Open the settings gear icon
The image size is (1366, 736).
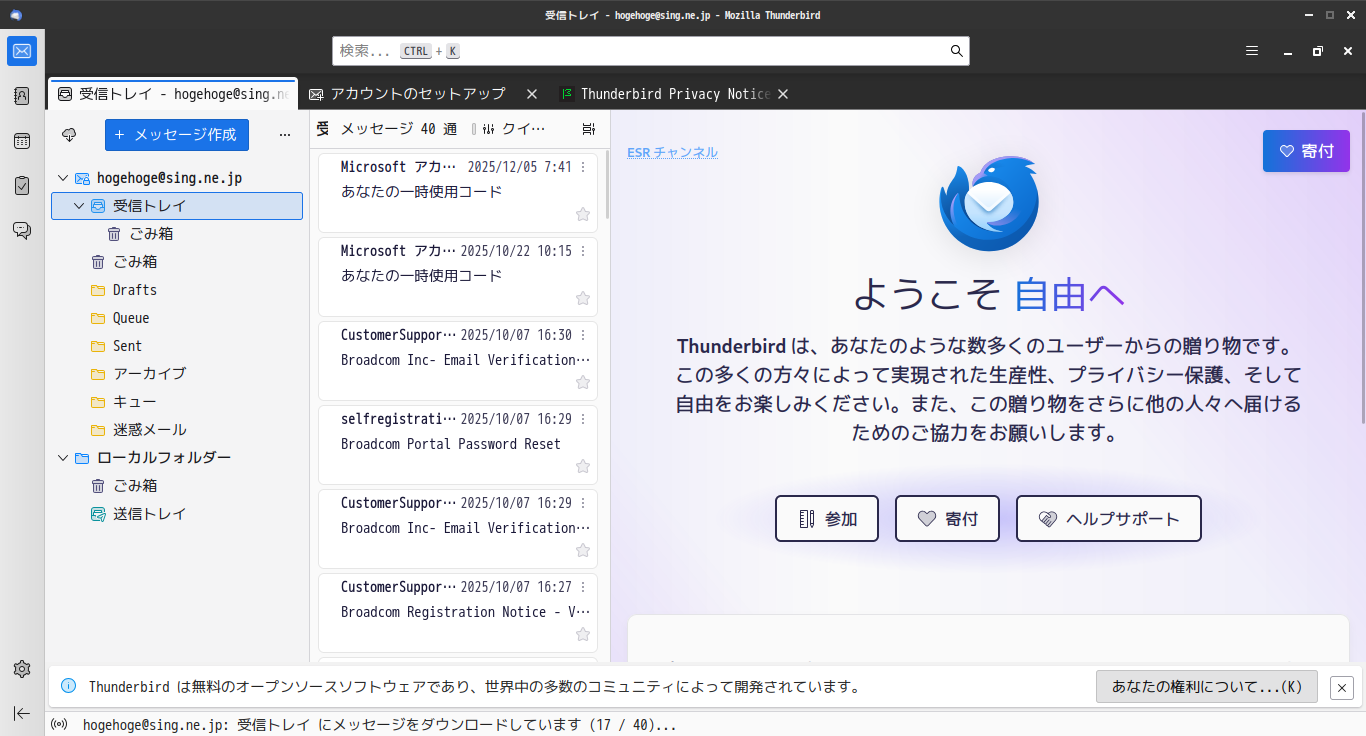click(22, 669)
